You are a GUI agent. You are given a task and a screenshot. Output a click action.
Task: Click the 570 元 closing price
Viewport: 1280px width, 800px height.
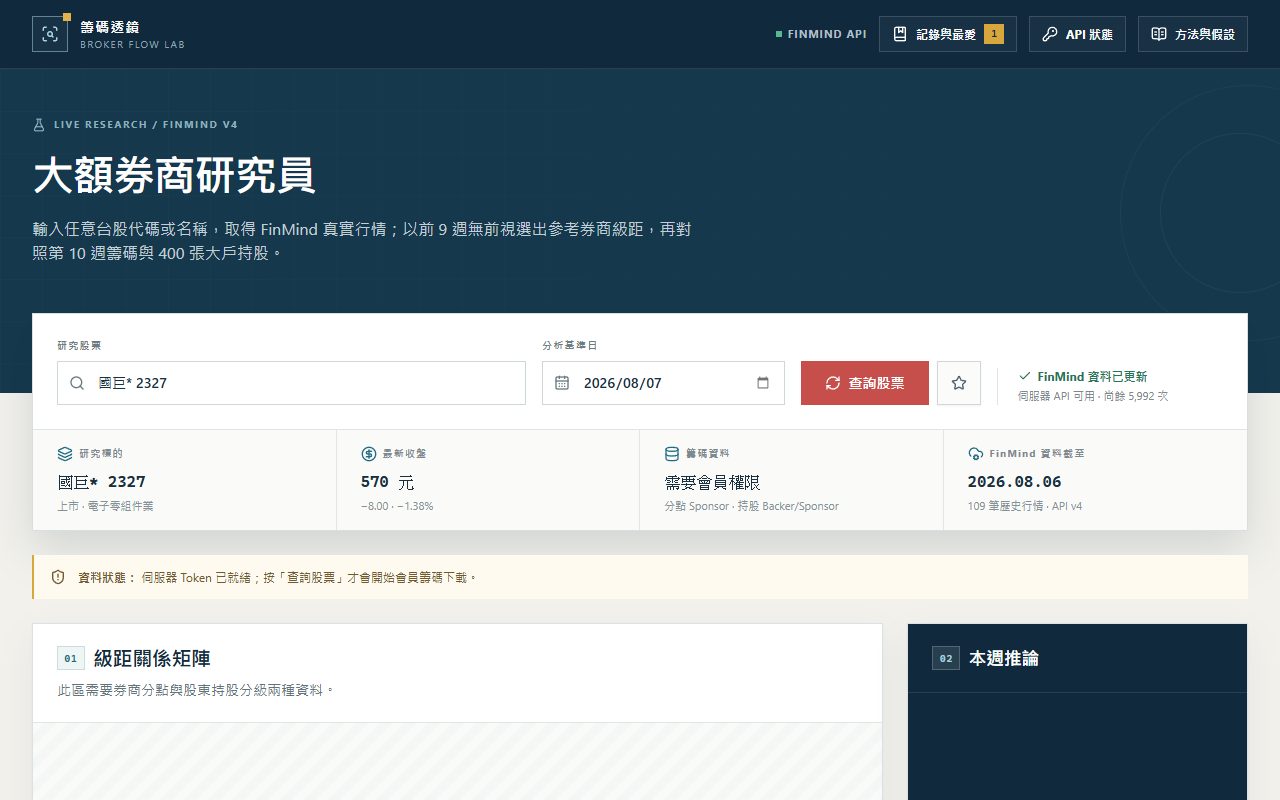pos(387,482)
